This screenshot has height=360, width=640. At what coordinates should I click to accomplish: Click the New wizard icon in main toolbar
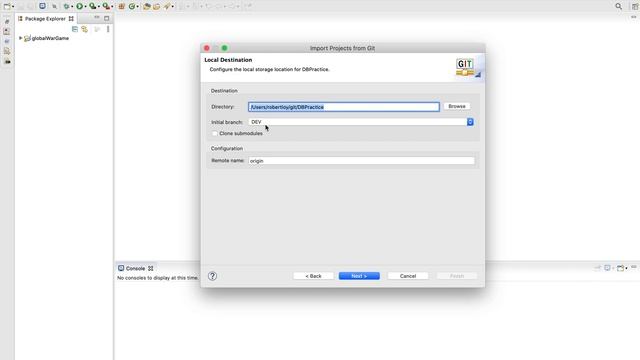click(7, 6)
